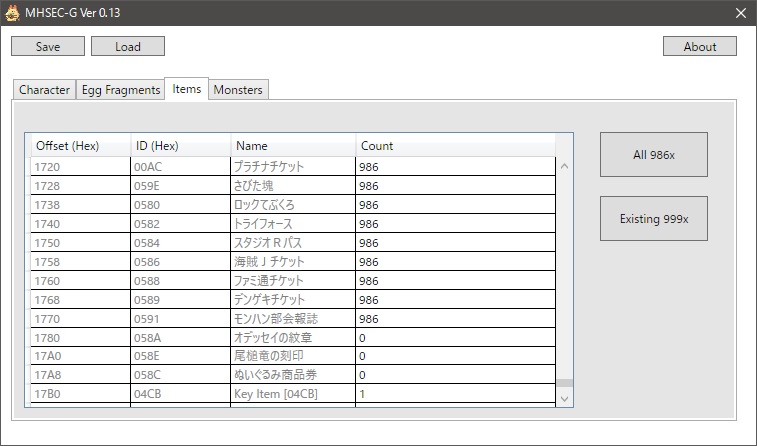
Task: Click the offset cell 17A8
Action: coord(81,375)
